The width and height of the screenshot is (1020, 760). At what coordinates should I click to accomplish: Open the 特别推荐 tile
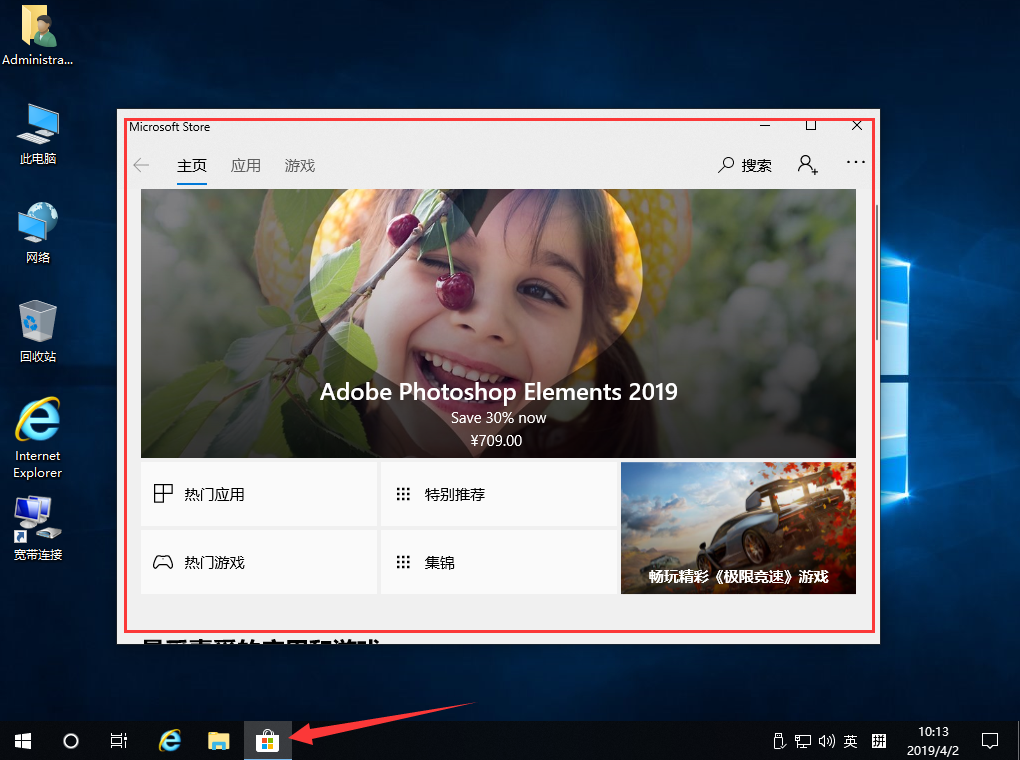498,494
